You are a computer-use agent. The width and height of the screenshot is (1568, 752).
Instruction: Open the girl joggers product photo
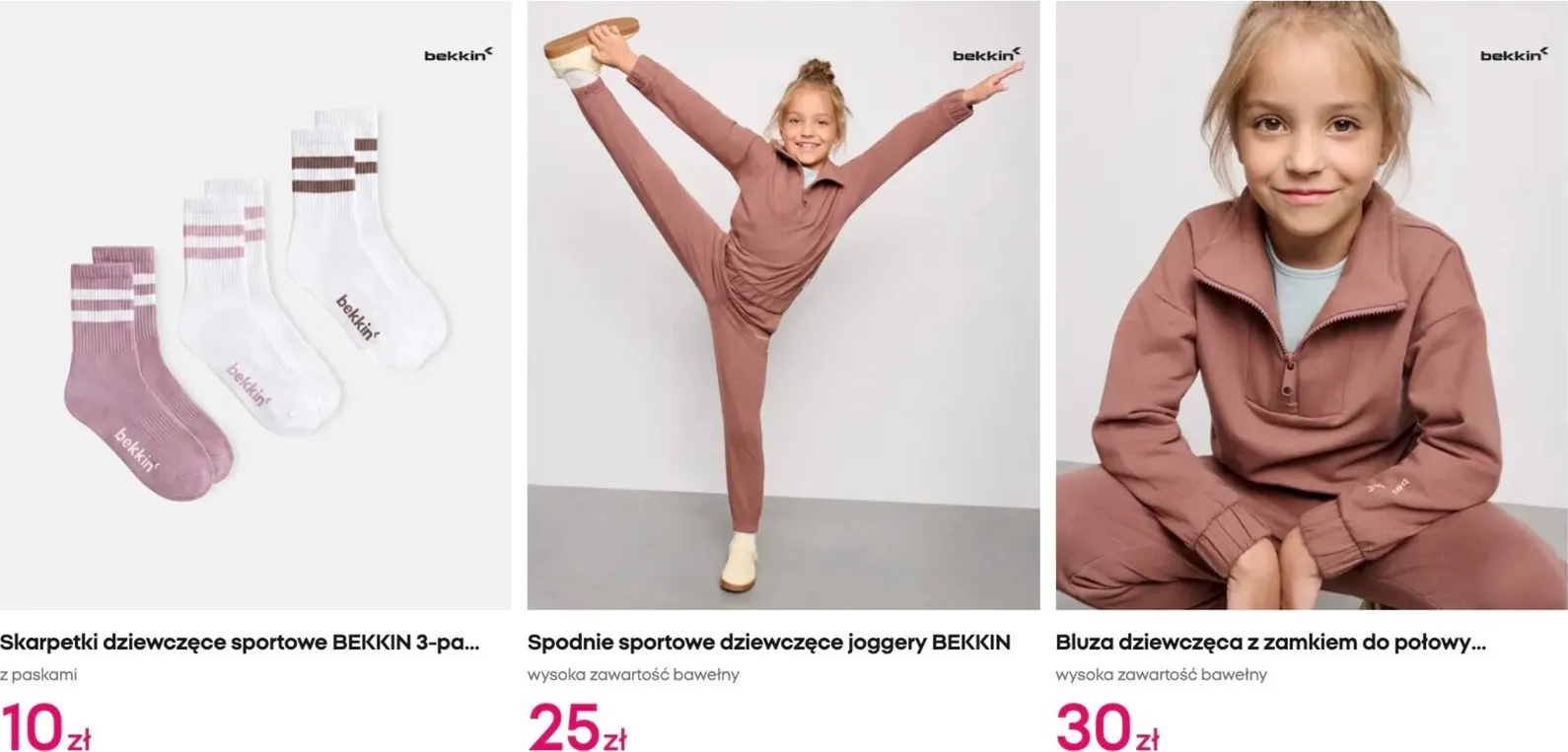point(783,306)
